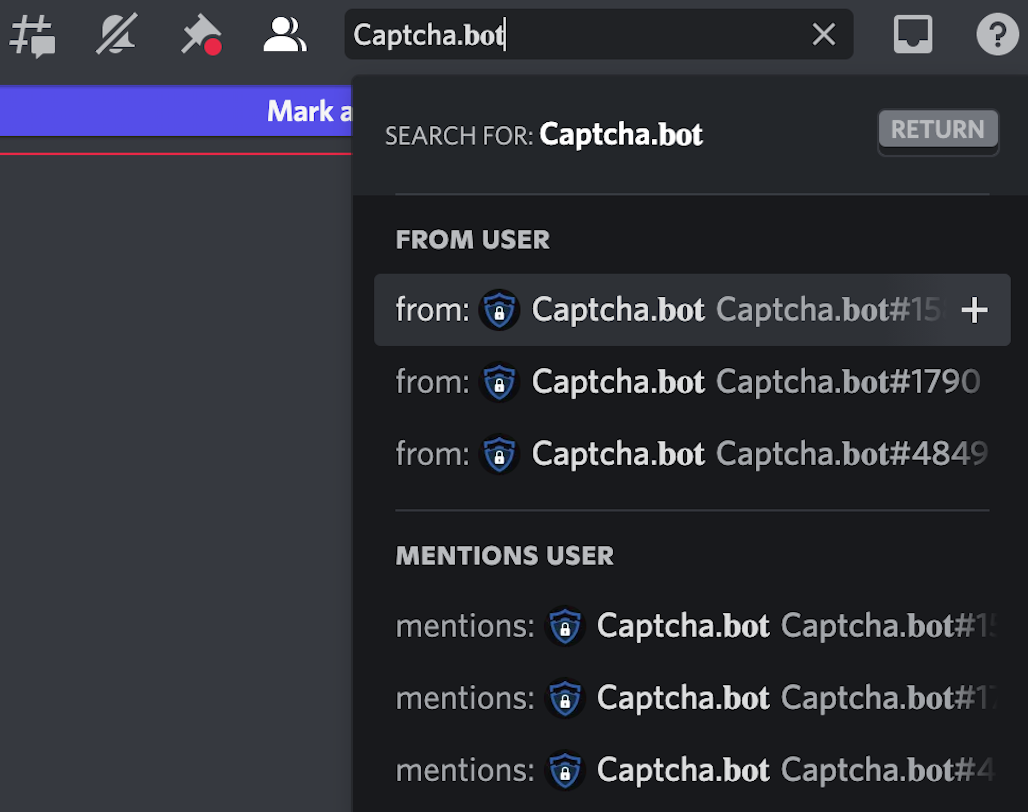Image resolution: width=1028 pixels, height=812 pixels.
Task: Toggle the member list icon
Action: 285,35
